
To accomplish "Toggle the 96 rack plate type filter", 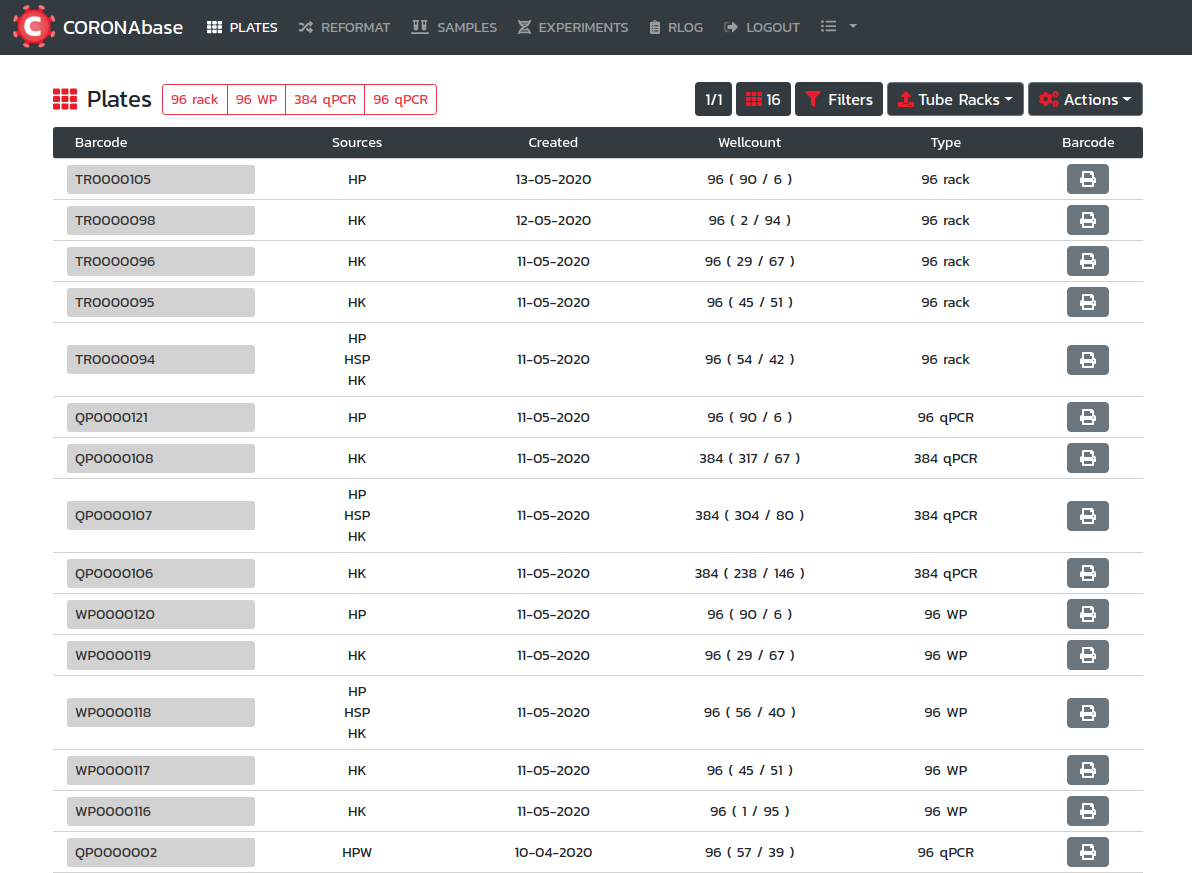I will (194, 100).
